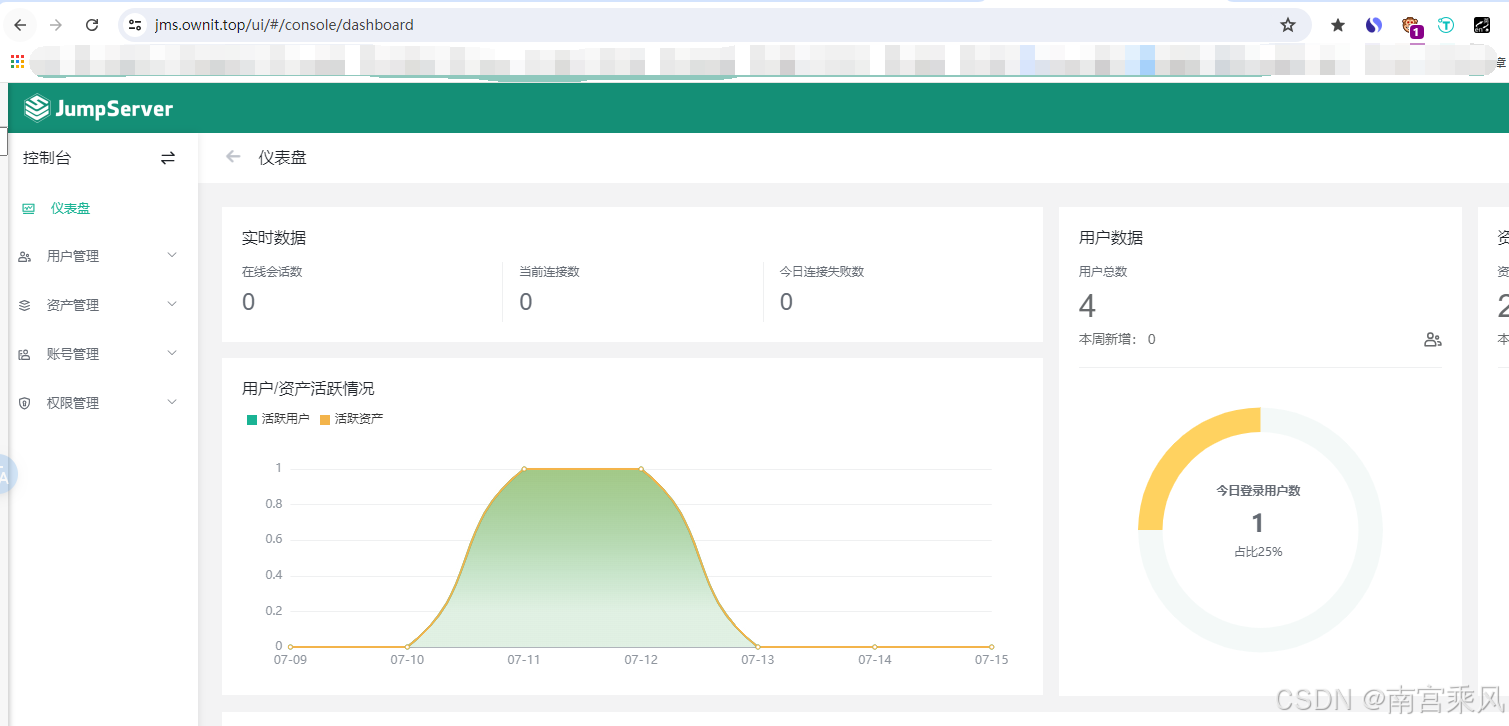This screenshot has height=726, width=1509.
Task: Click the console switch arrows icon
Action: point(168,158)
